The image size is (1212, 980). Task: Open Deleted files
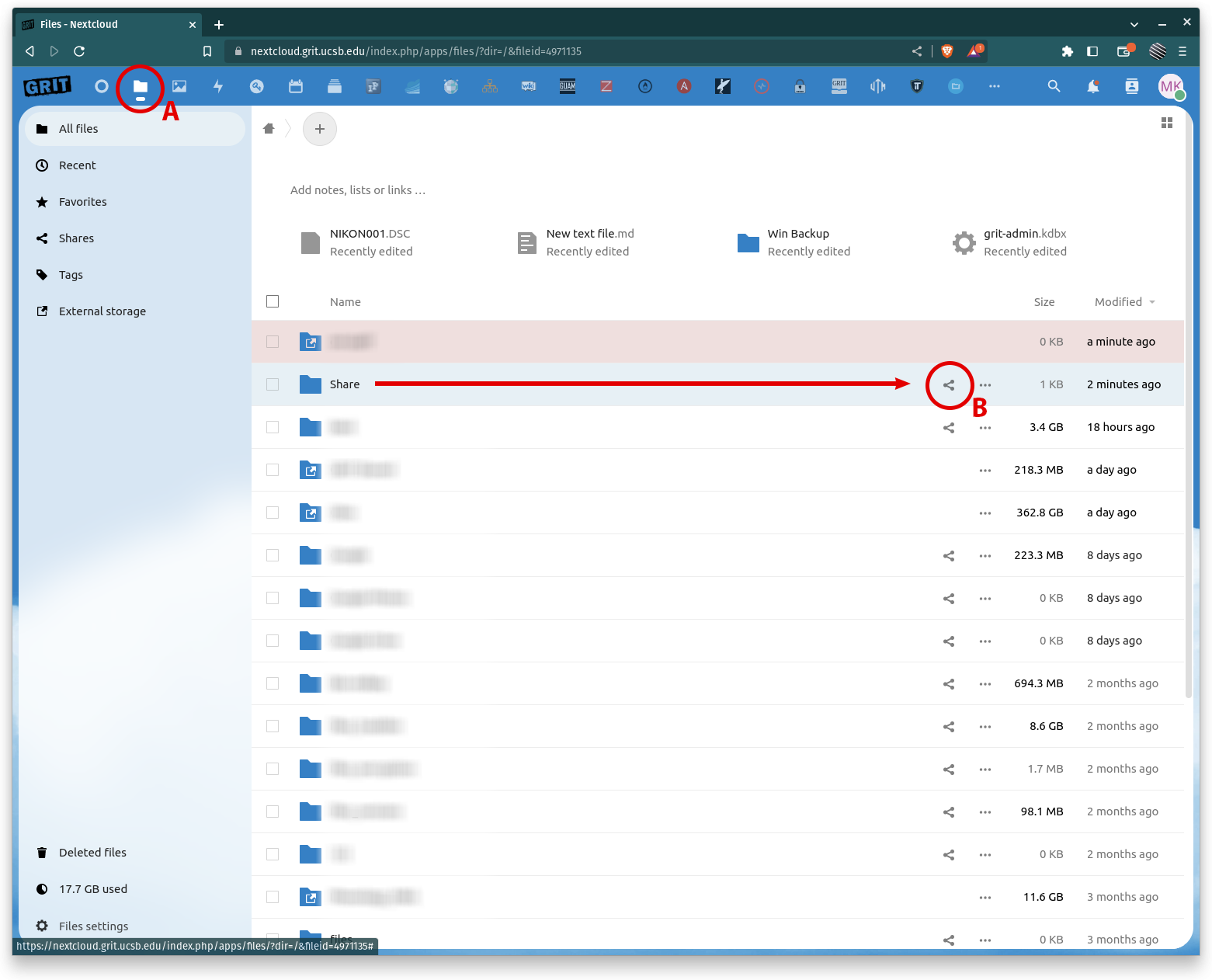[135, 853]
